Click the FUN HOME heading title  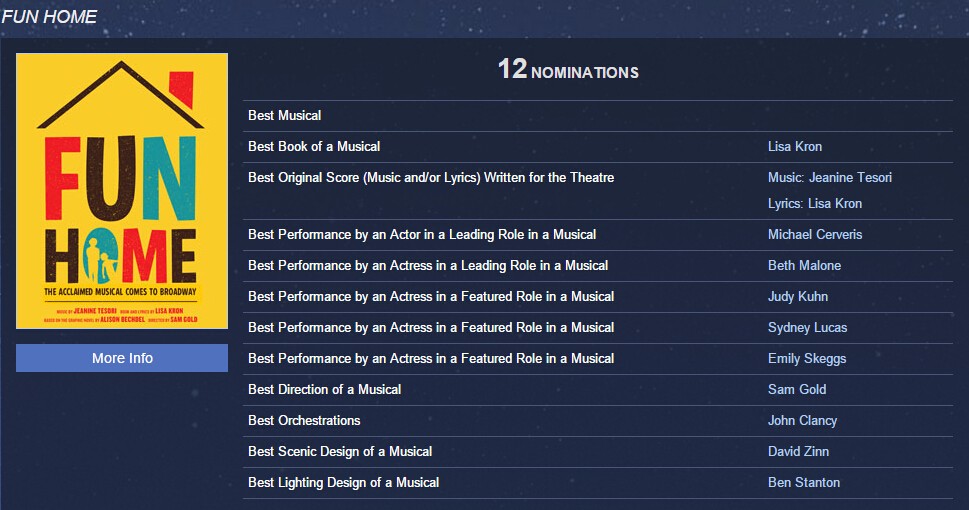(x=49, y=17)
